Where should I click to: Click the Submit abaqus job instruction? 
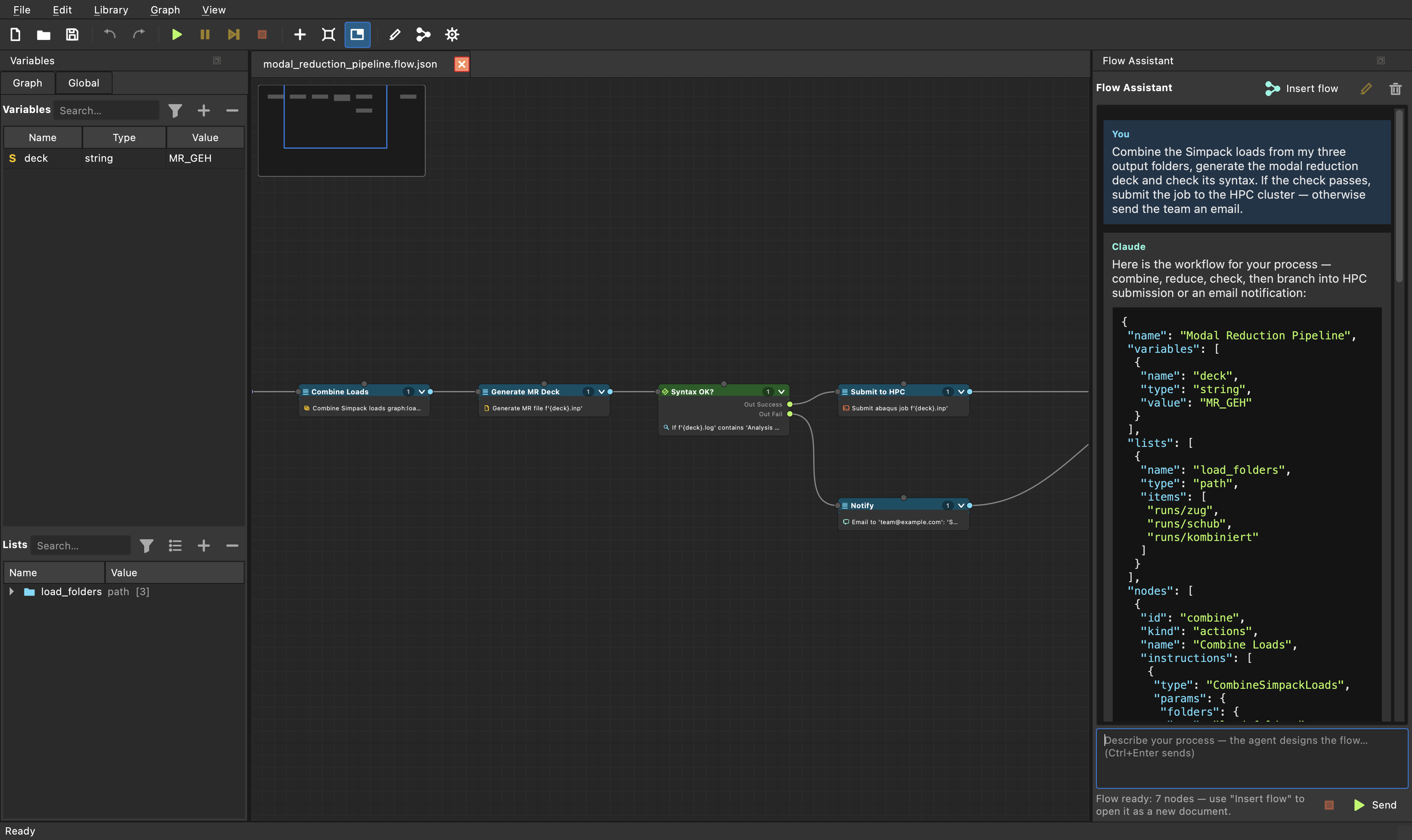904,408
